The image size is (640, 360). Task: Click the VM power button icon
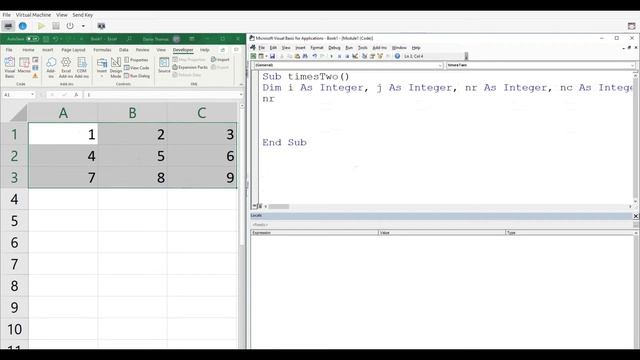click(70, 26)
